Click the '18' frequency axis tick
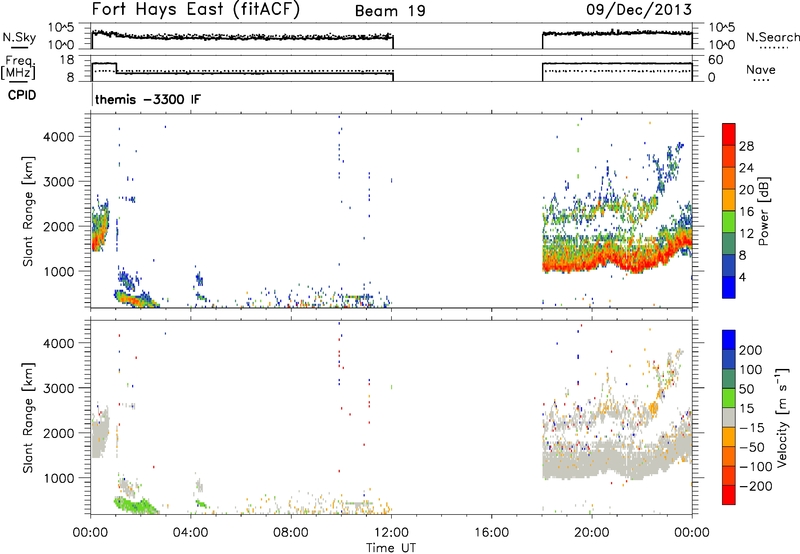The image size is (800, 554). 67,60
